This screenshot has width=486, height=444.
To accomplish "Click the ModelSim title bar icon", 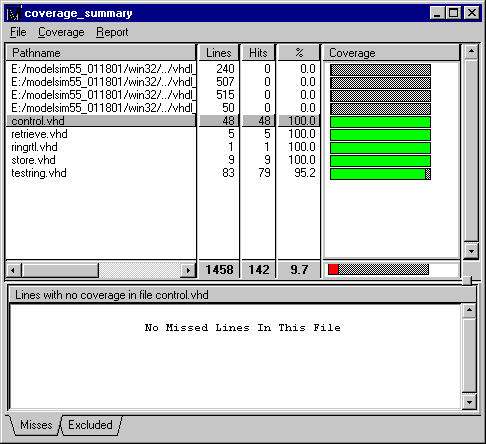I will (x=14, y=13).
